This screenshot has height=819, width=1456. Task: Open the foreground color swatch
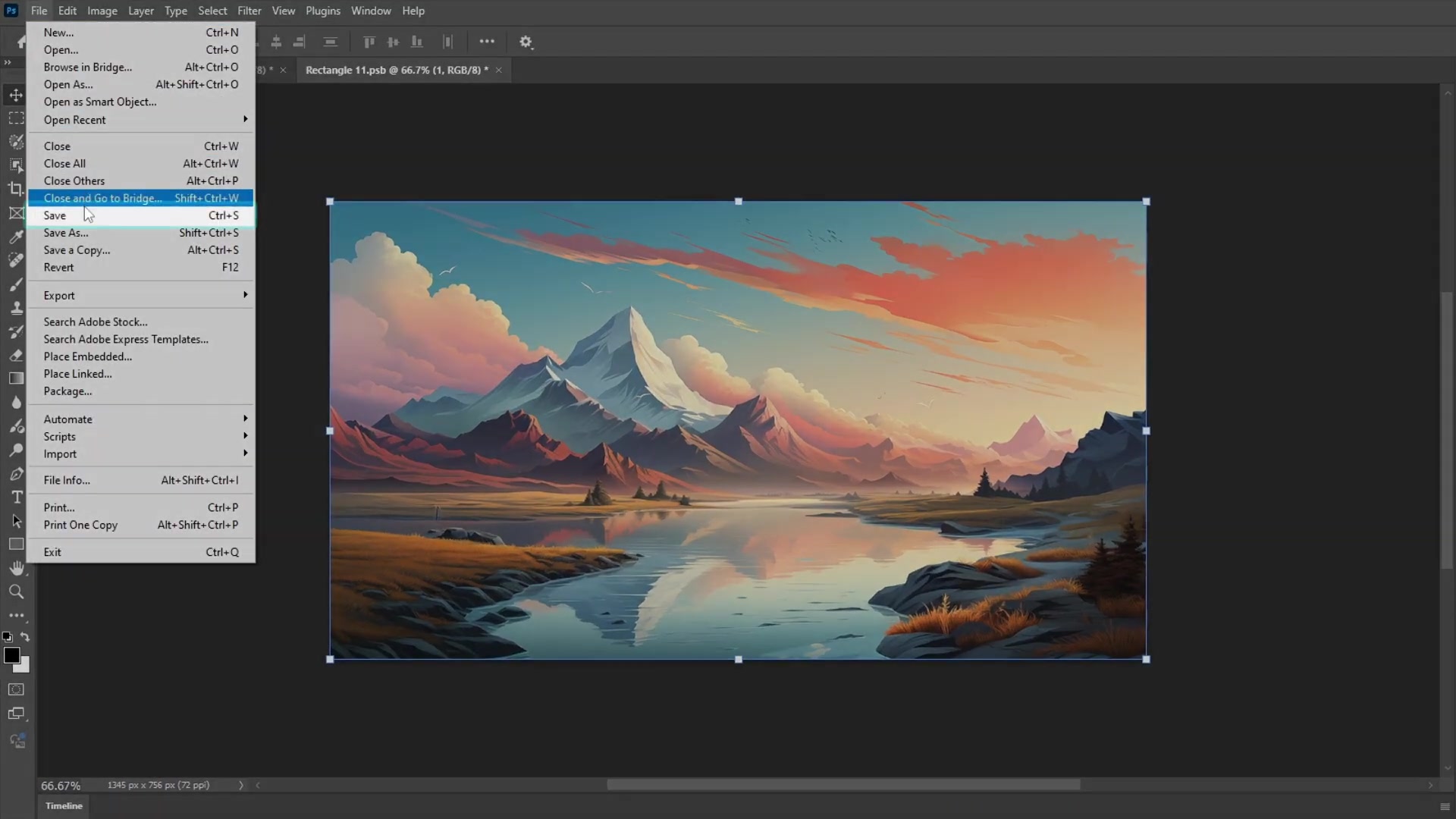pos(11,657)
